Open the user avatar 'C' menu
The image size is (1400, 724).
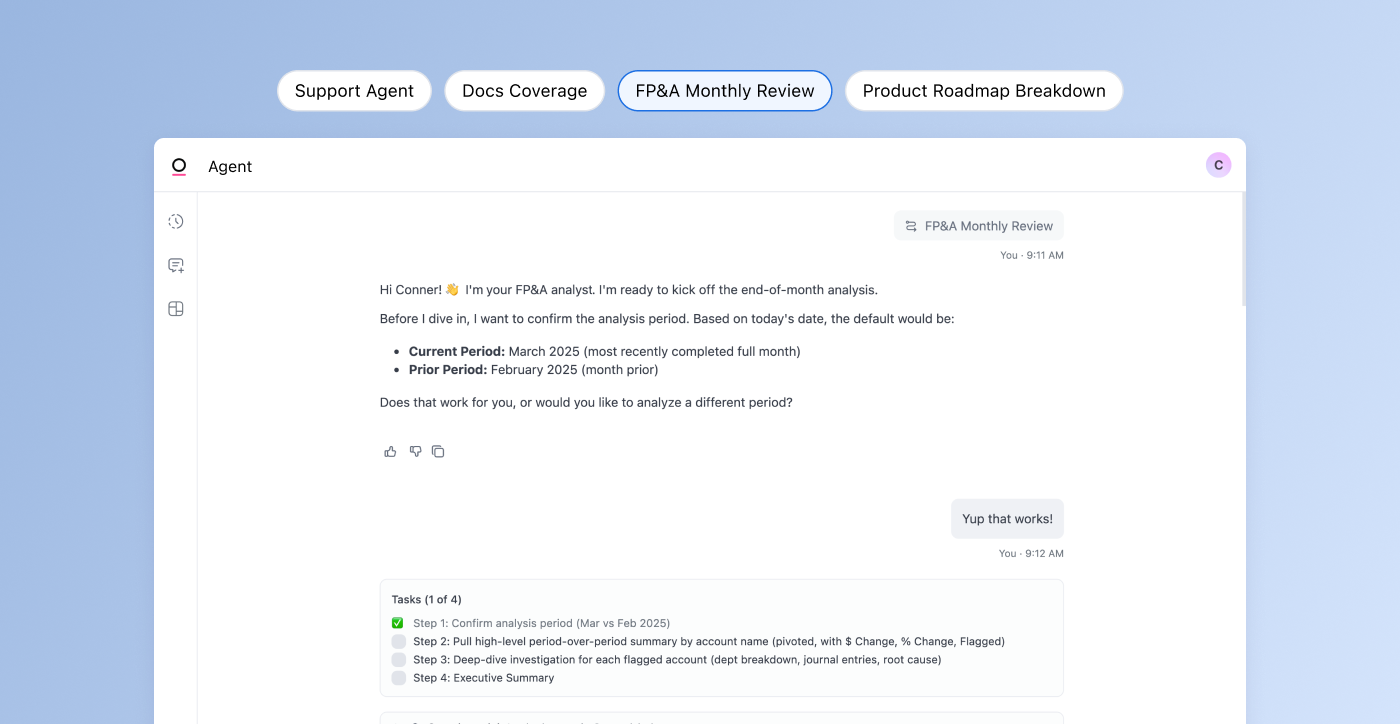pos(1218,165)
